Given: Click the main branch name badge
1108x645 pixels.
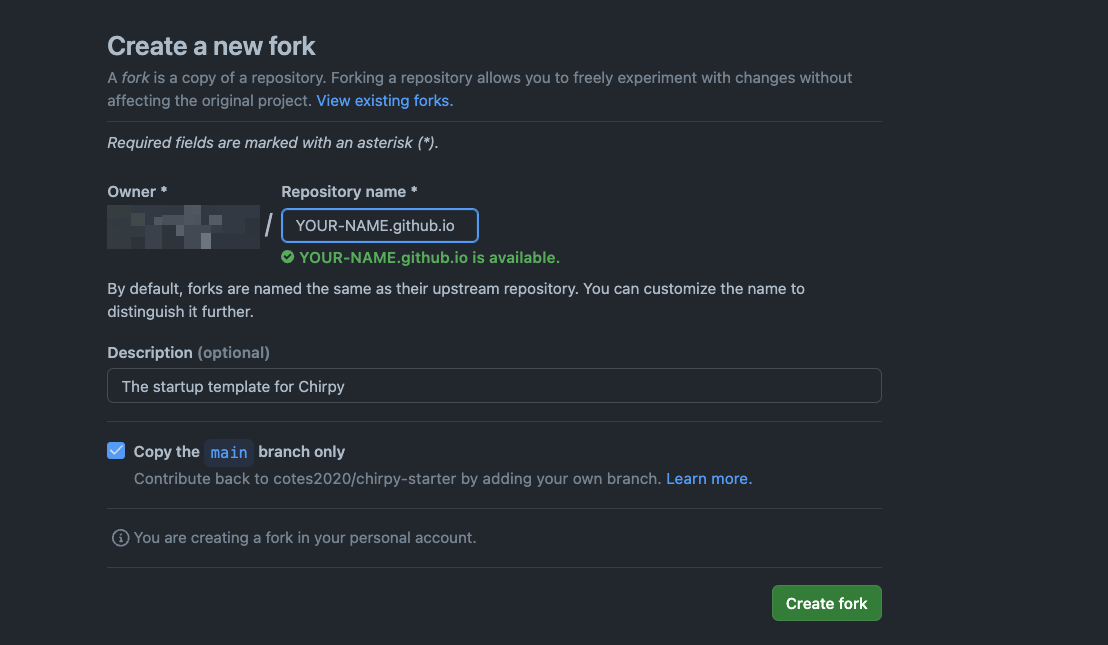Looking at the screenshot, I should click(x=229, y=452).
